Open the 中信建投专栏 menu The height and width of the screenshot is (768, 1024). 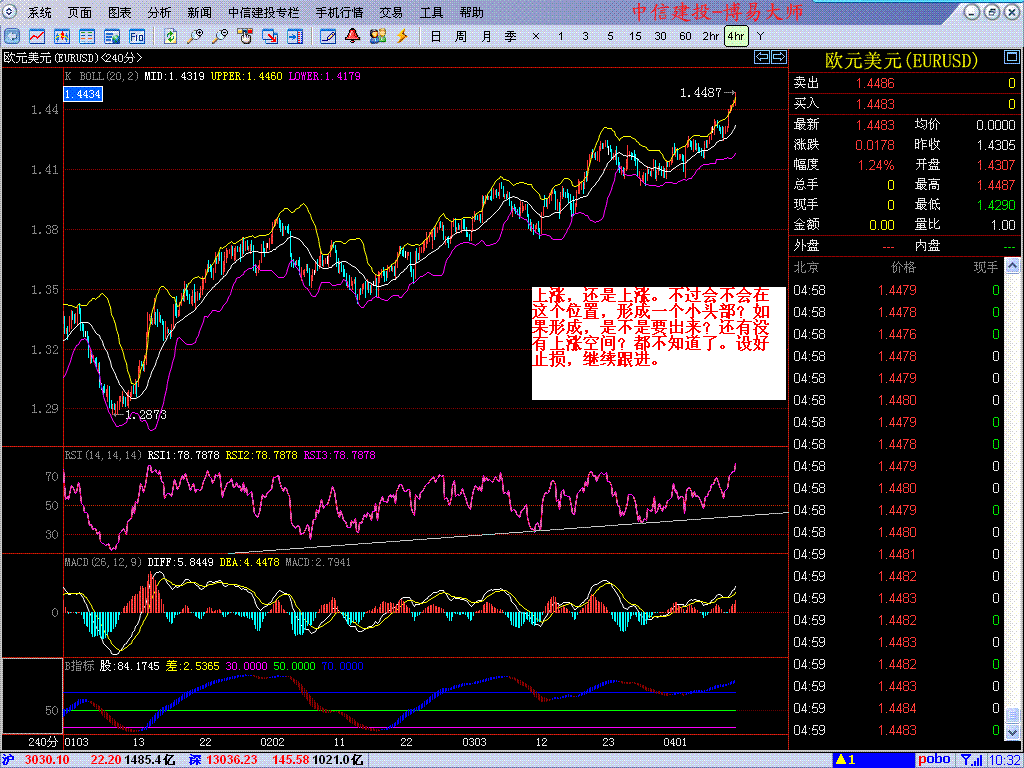click(x=264, y=13)
